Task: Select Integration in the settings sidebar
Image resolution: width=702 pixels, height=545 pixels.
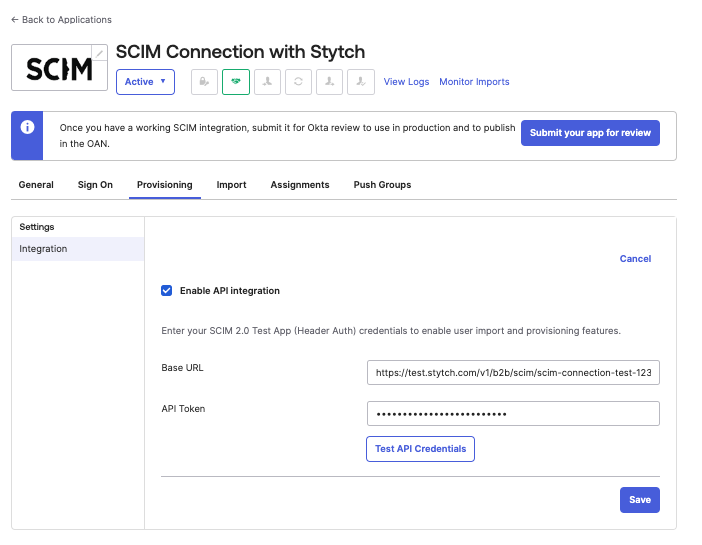Action: point(78,249)
